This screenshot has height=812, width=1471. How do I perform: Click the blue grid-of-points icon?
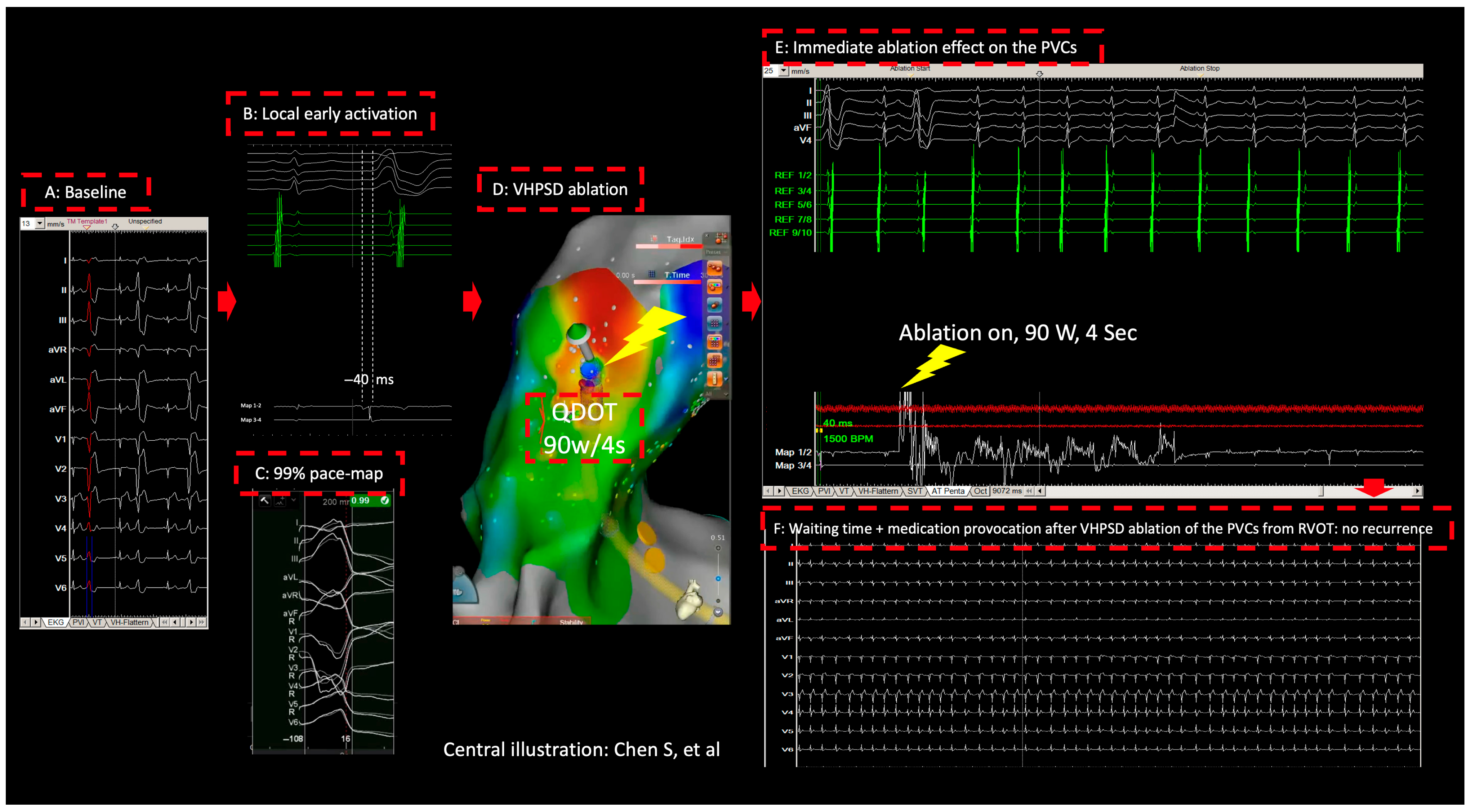coord(715,323)
